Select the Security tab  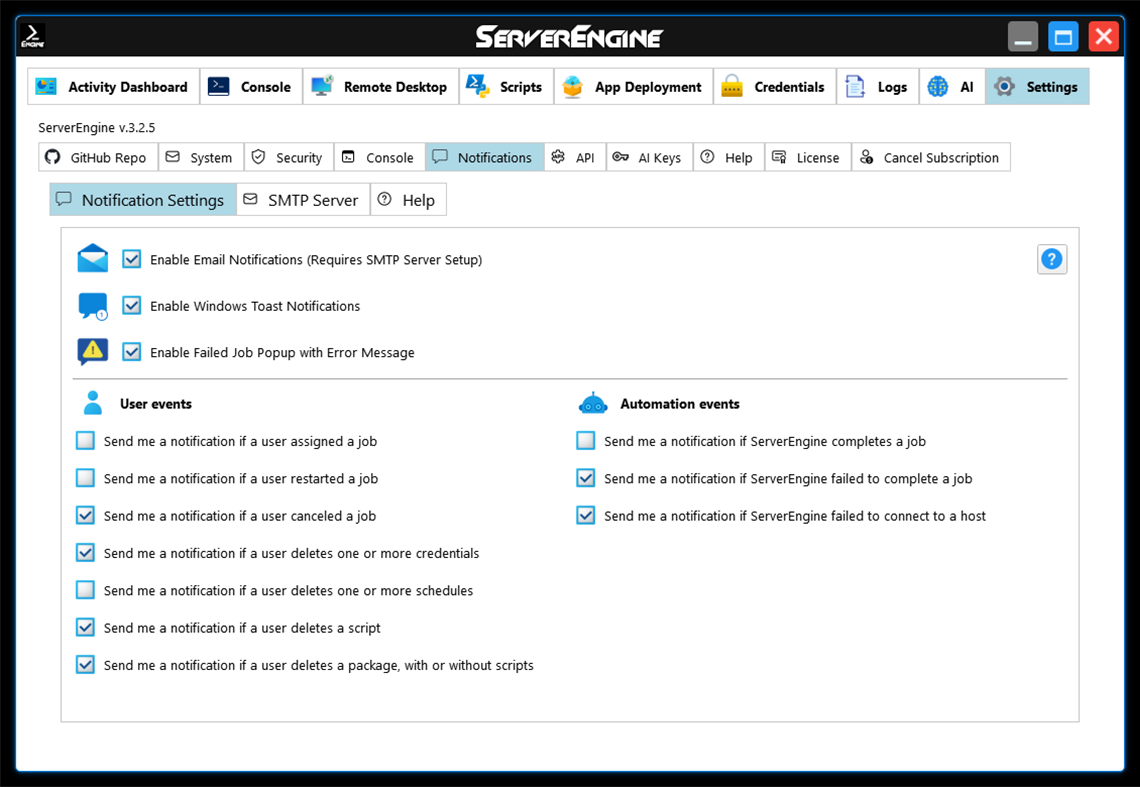coord(288,157)
